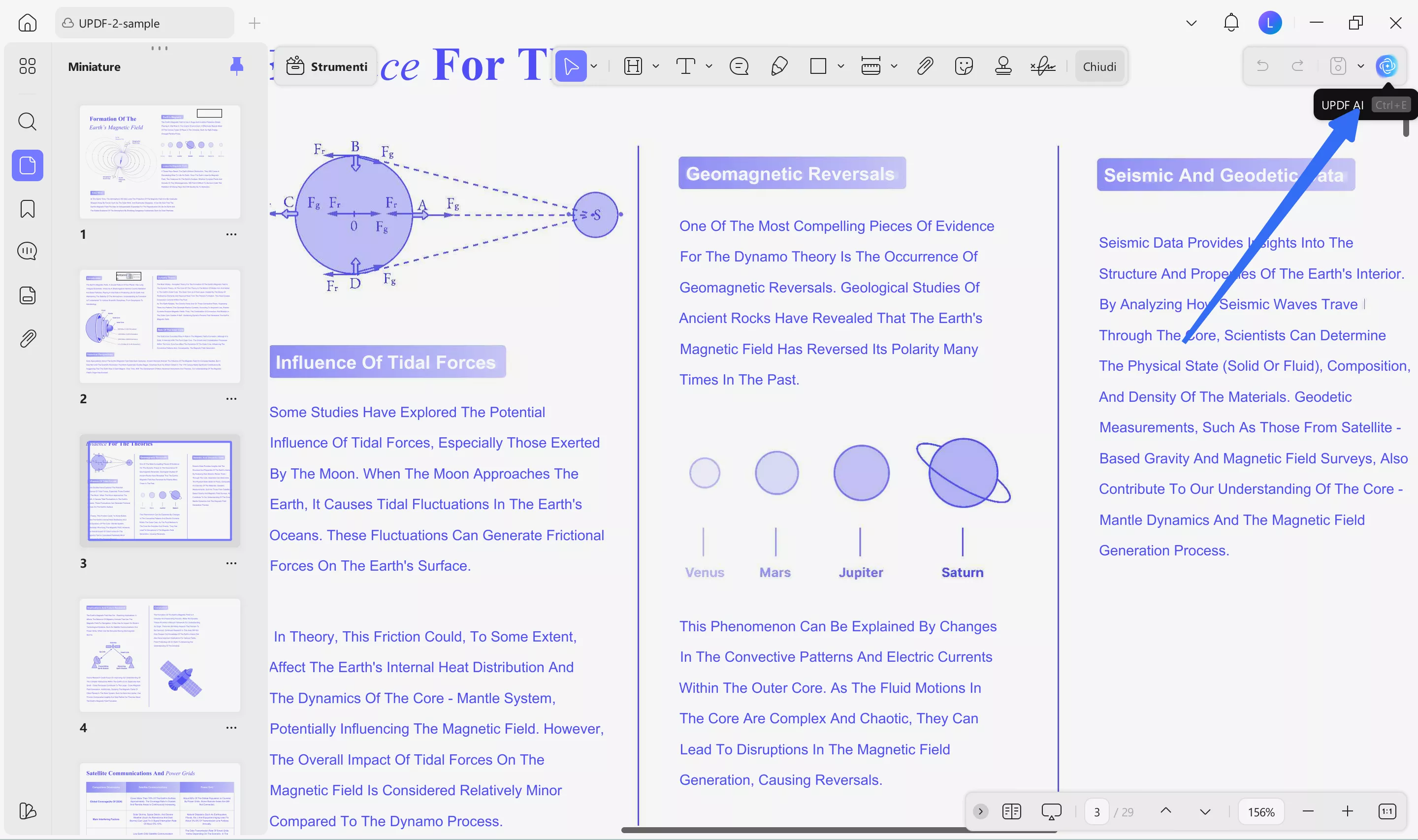Open the sticky note comment tool
Image resolution: width=1418 pixels, height=840 pixels.
(739, 66)
